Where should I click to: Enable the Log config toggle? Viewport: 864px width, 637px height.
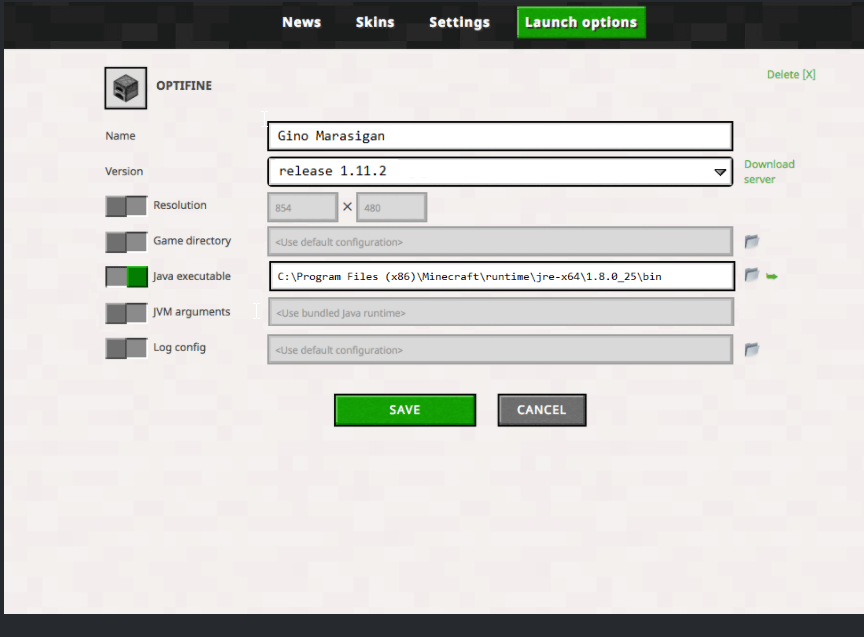pyautogui.click(x=125, y=347)
